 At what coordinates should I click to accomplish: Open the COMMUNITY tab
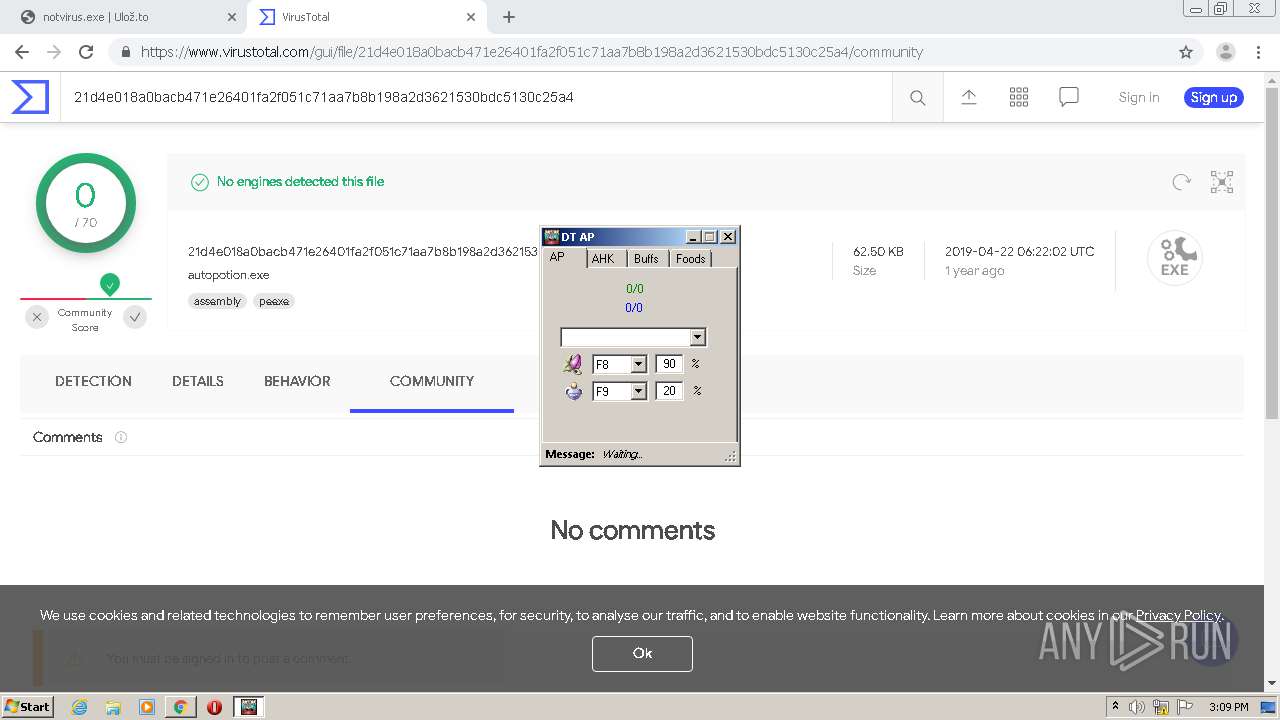432,381
